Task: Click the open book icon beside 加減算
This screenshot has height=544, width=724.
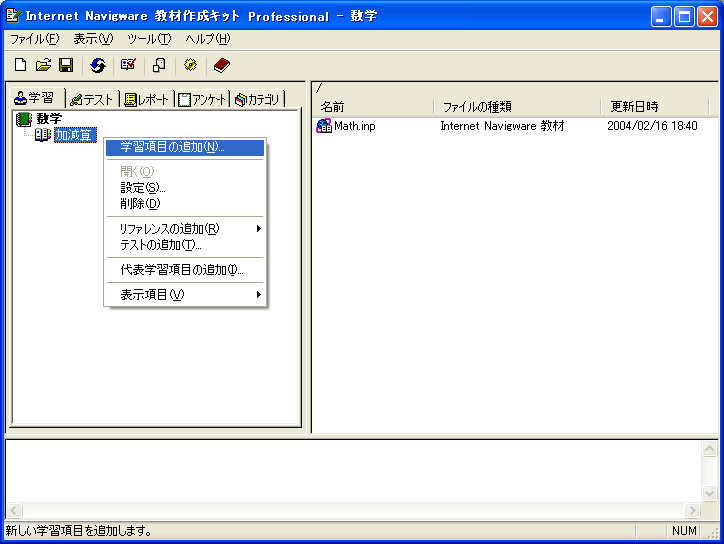Action: point(43,135)
